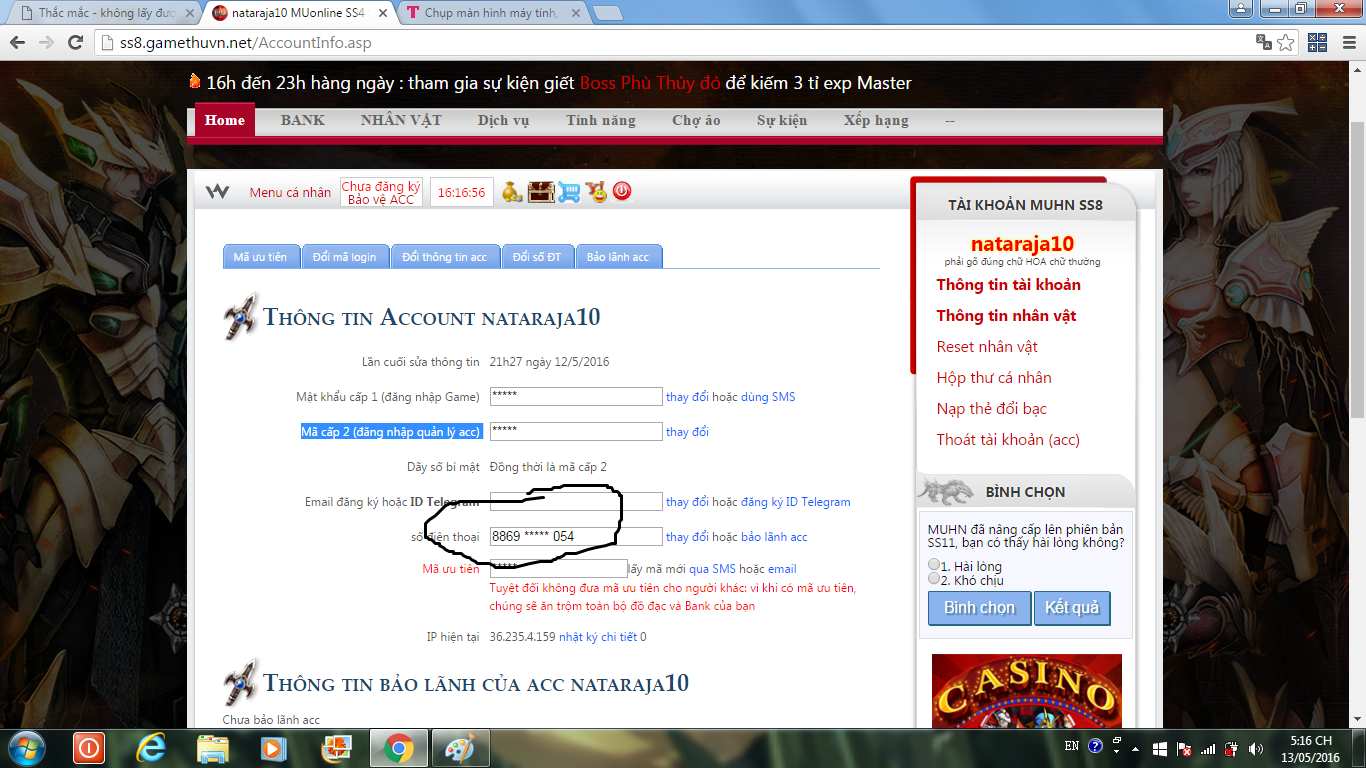Open Chrome's main menu button

1347,43
